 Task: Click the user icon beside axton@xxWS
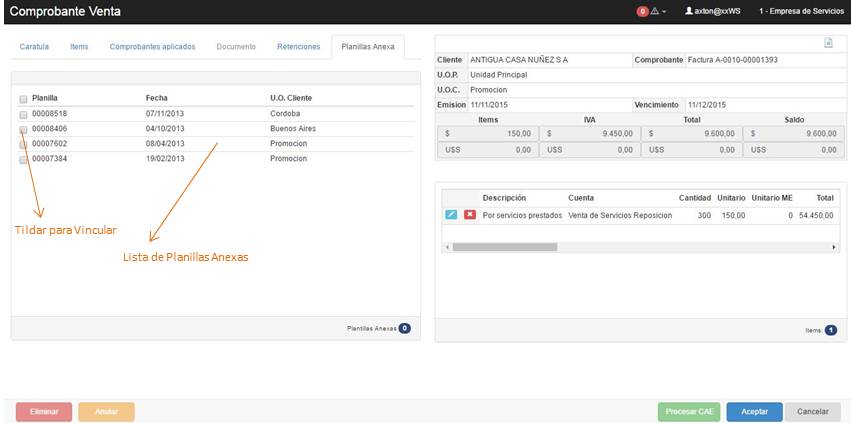tap(688, 11)
